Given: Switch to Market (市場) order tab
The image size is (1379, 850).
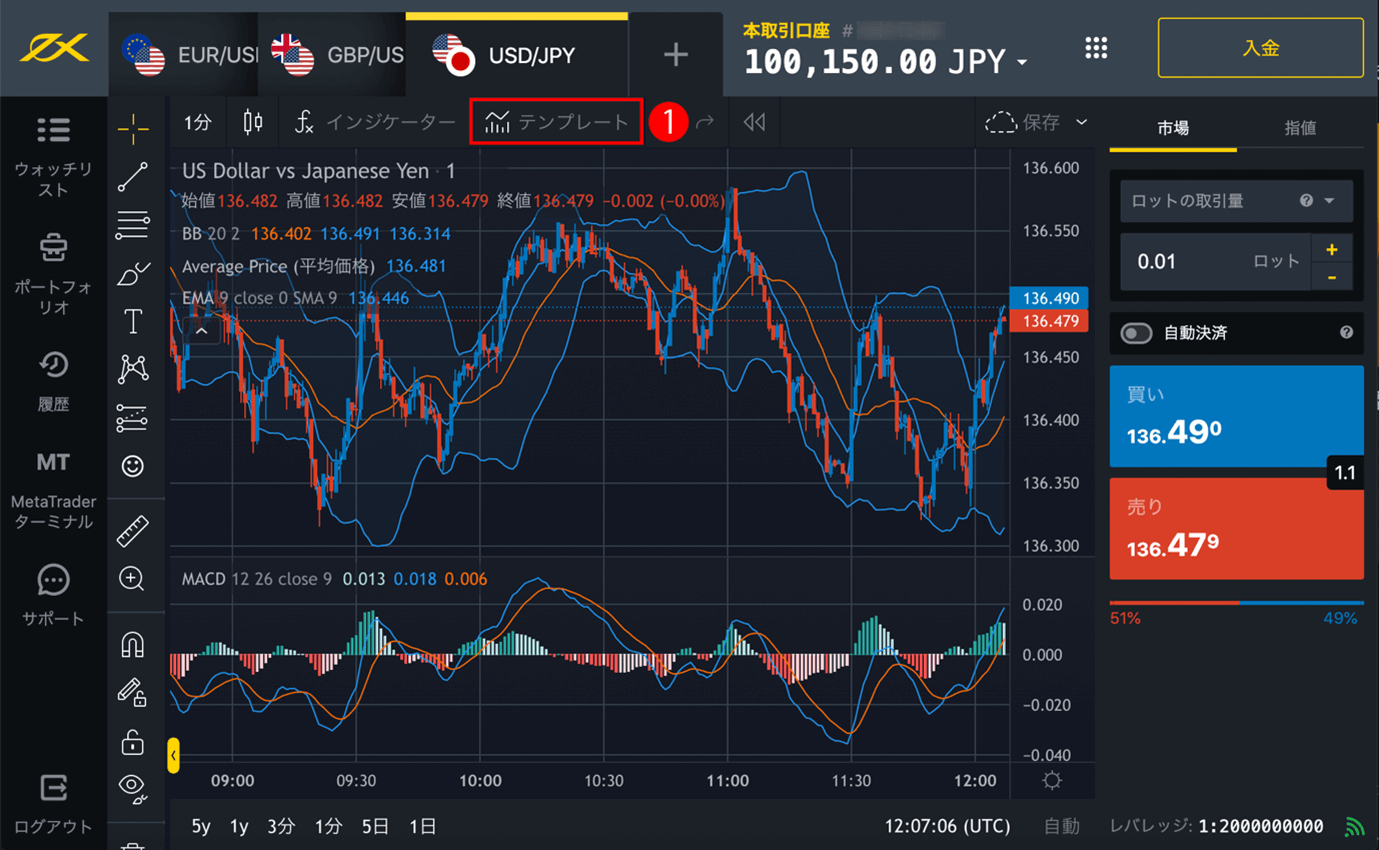Looking at the screenshot, I should coord(1173,128).
